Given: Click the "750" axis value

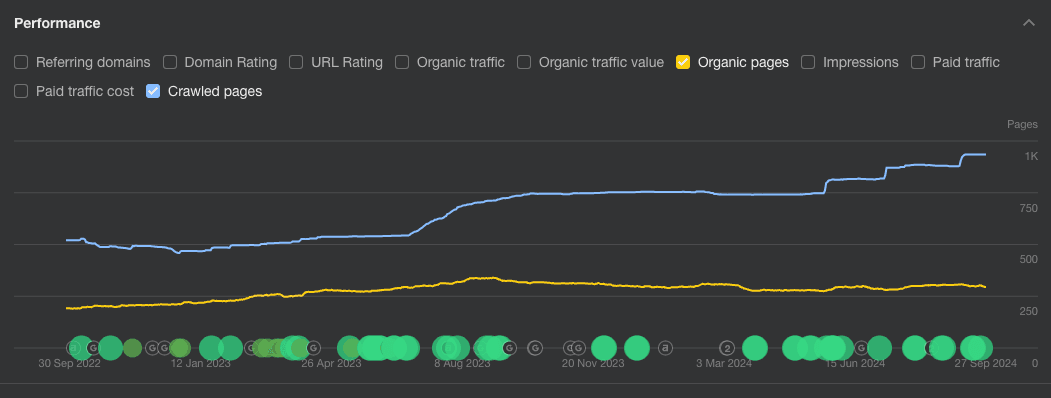Looking at the screenshot, I should tap(1028, 208).
